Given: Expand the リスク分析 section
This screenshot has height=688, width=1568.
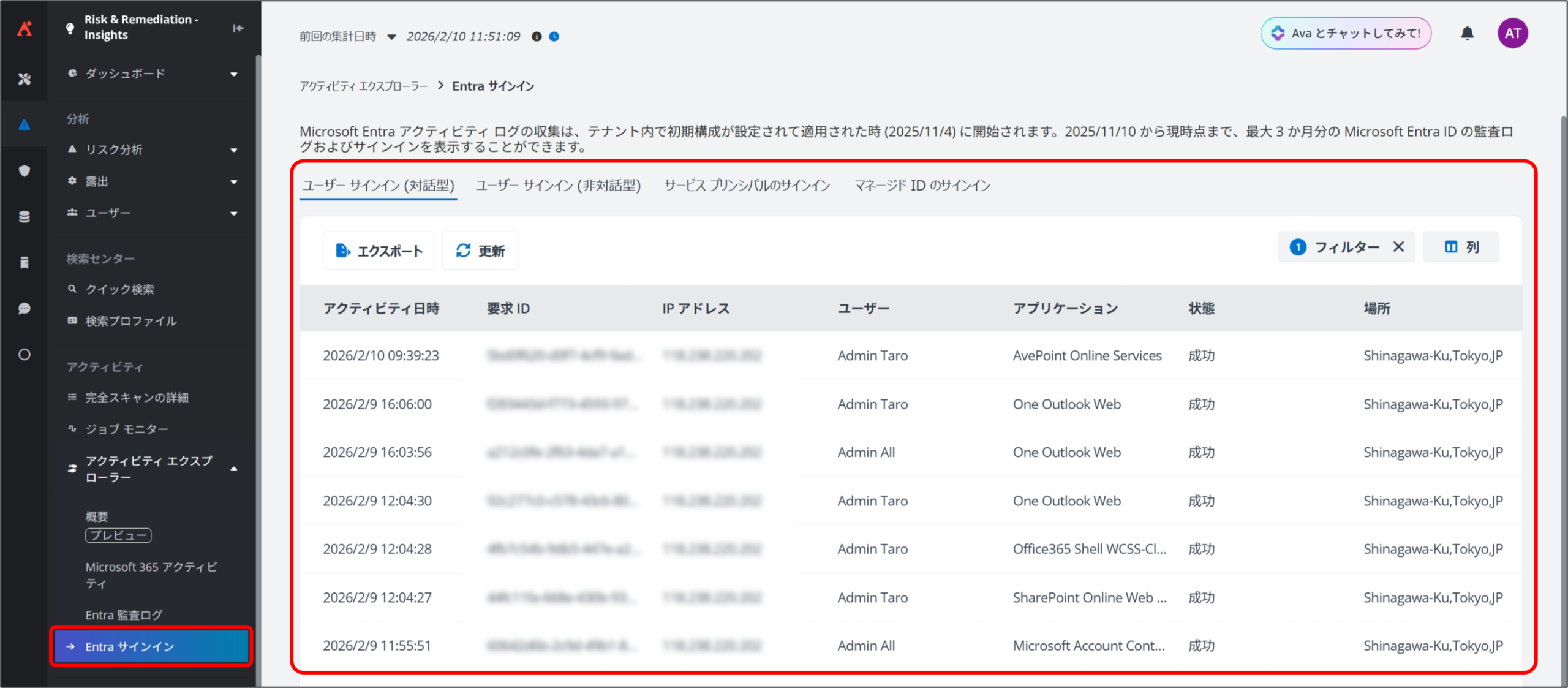Looking at the screenshot, I should tap(233, 150).
